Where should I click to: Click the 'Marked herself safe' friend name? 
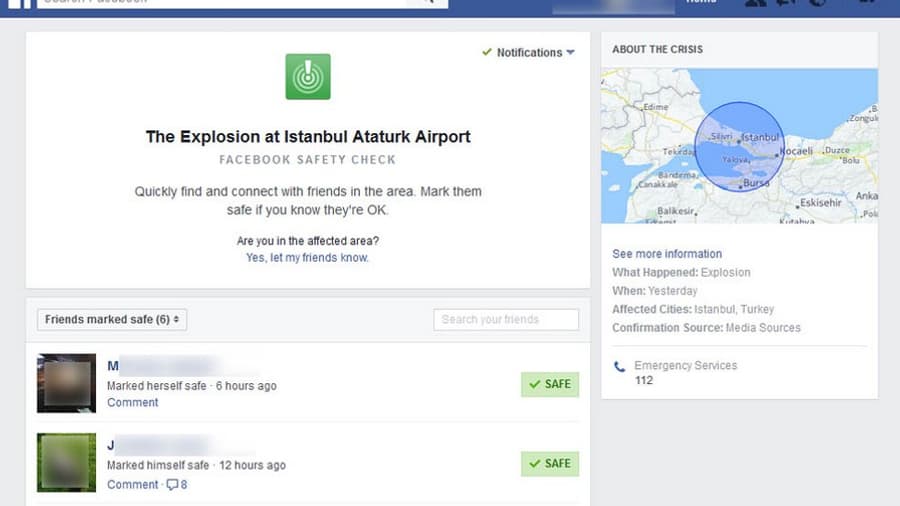164,365
